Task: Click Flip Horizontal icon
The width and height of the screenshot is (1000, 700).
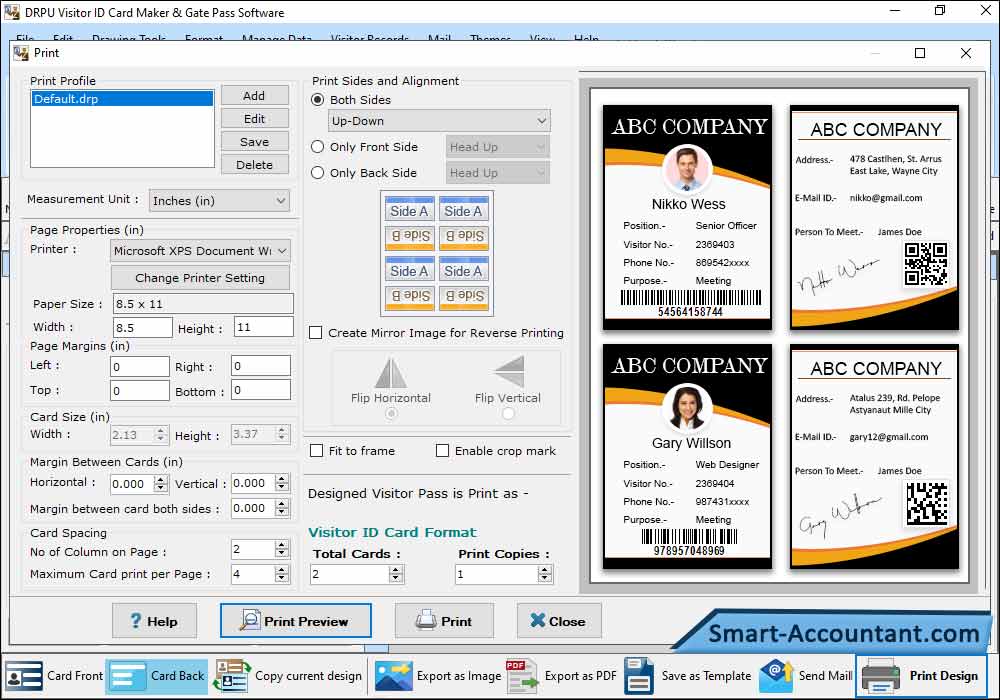Action: pyautogui.click(x=391, y=372)
